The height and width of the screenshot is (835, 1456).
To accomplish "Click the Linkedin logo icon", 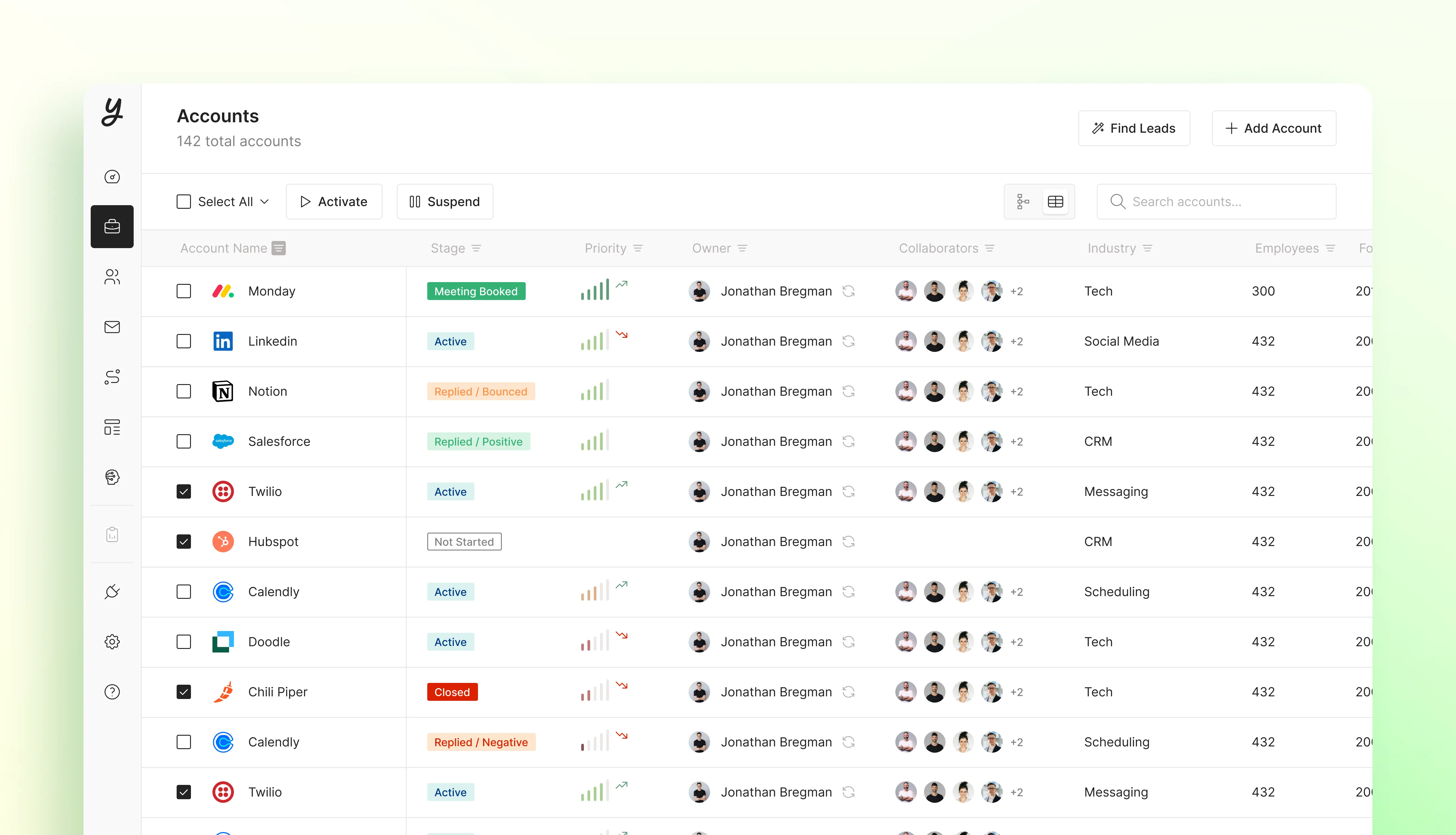I will click(223, 341).
